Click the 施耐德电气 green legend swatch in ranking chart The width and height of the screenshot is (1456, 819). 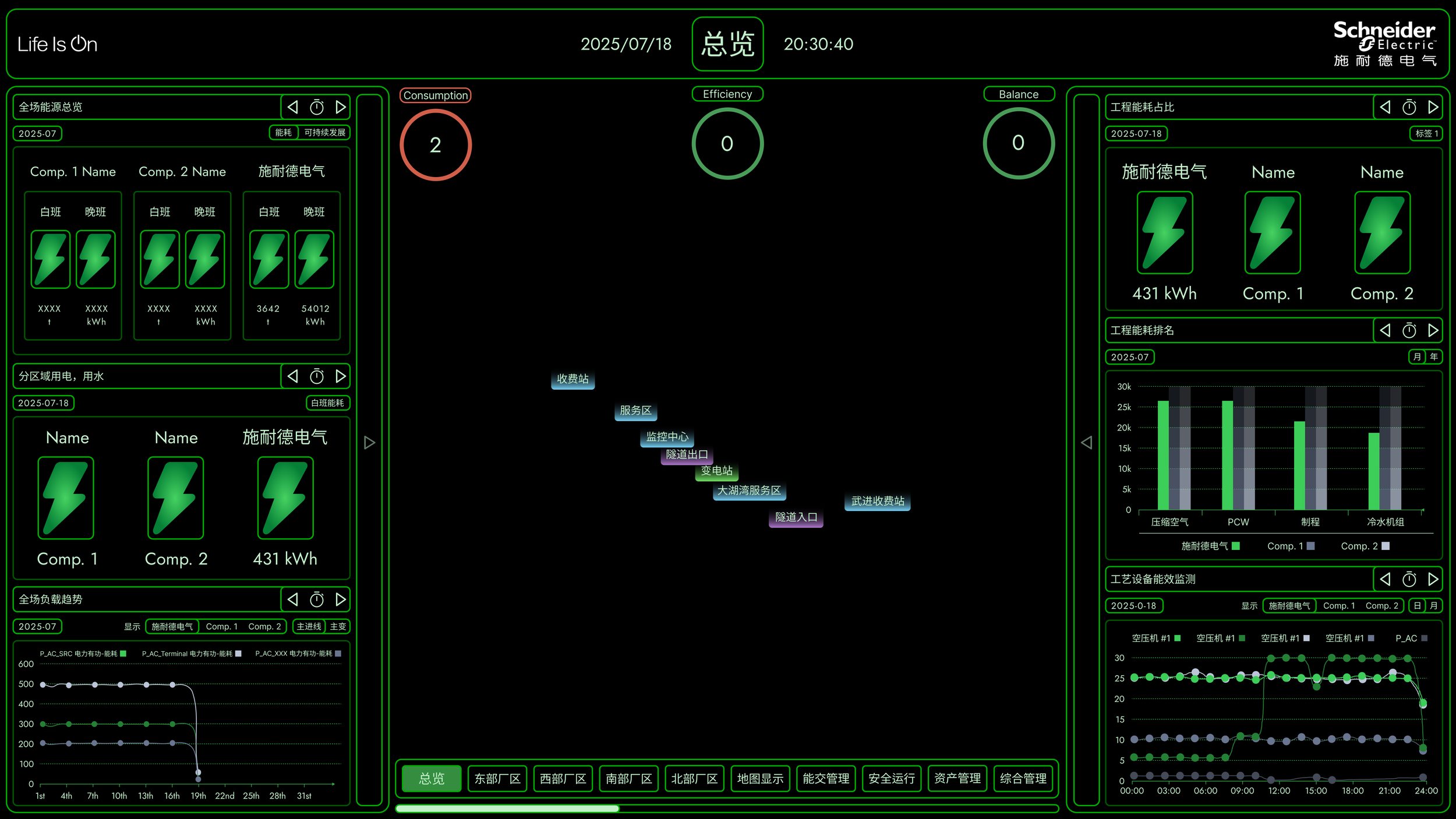[1236, 546]
